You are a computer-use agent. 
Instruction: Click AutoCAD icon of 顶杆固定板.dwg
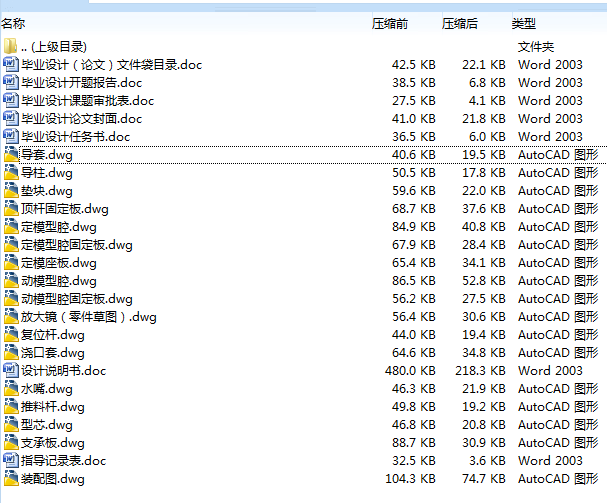coord(11,208)
